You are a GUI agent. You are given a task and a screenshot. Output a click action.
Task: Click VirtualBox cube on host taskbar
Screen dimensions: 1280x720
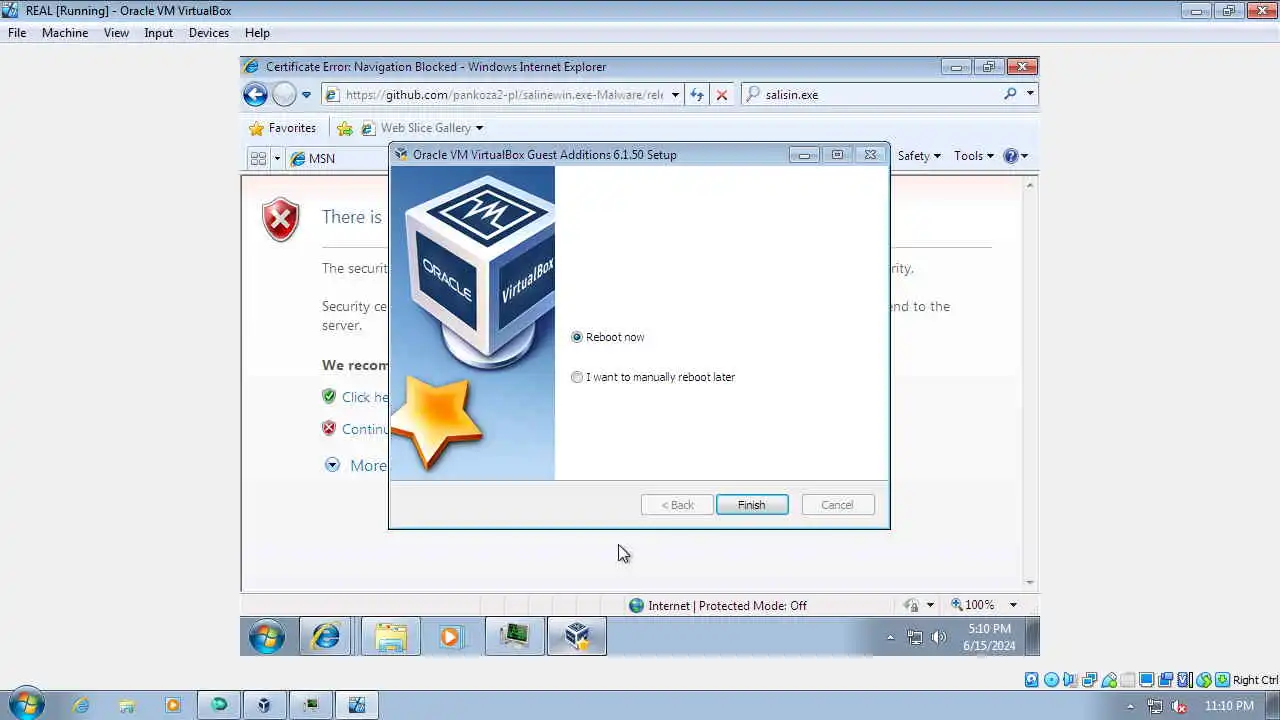264,705
